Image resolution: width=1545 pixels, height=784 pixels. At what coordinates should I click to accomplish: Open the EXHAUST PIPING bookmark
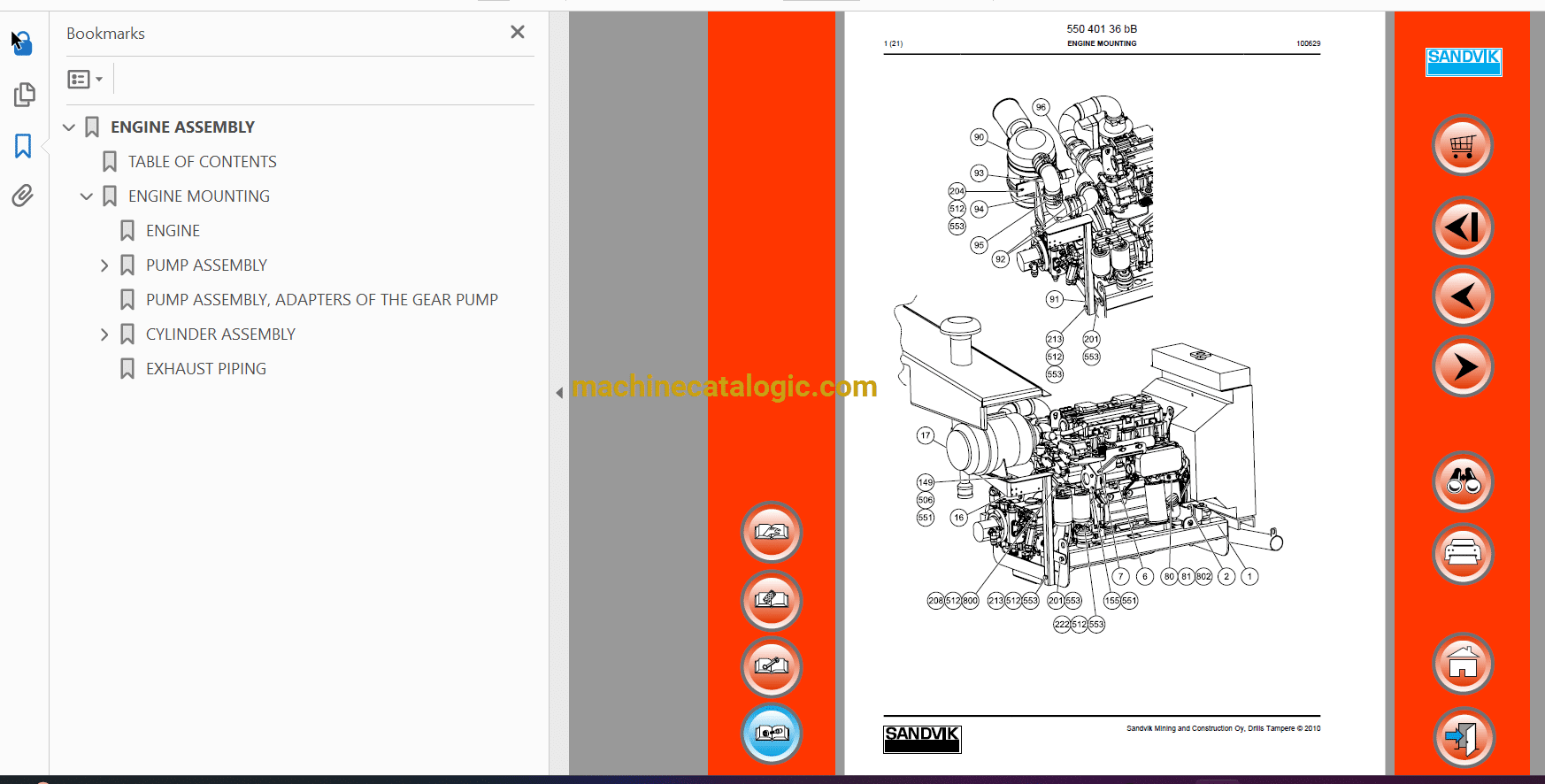(206, 369)
